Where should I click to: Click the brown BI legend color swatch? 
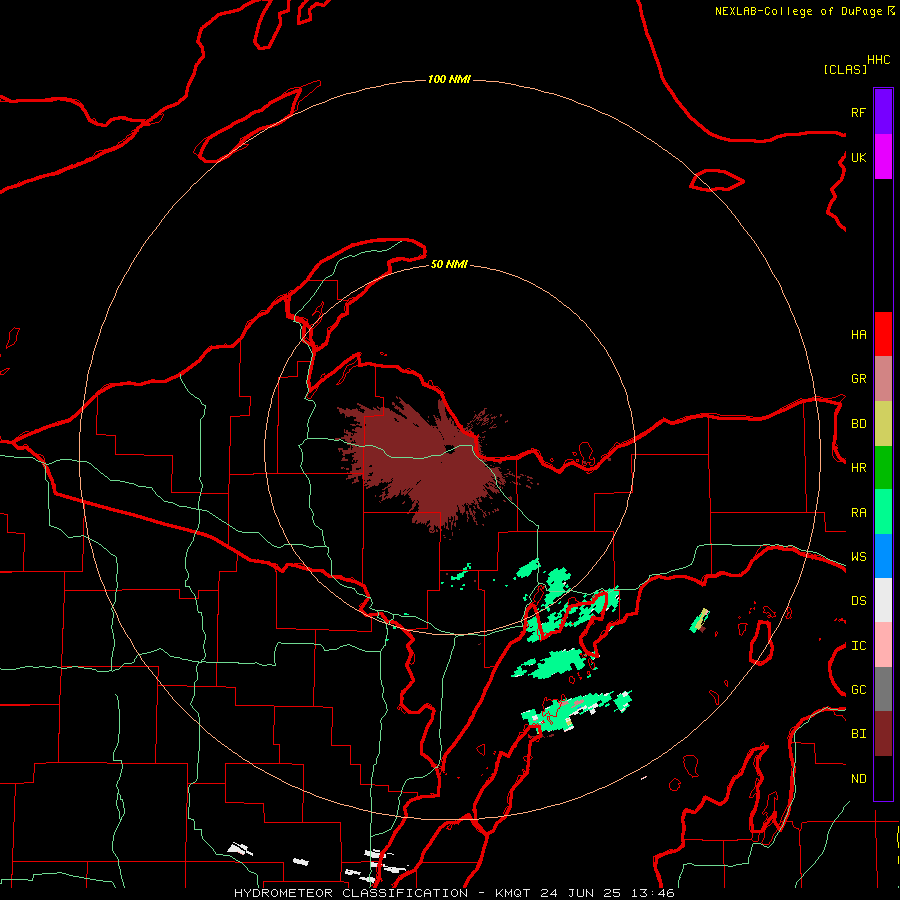[883, 734]
